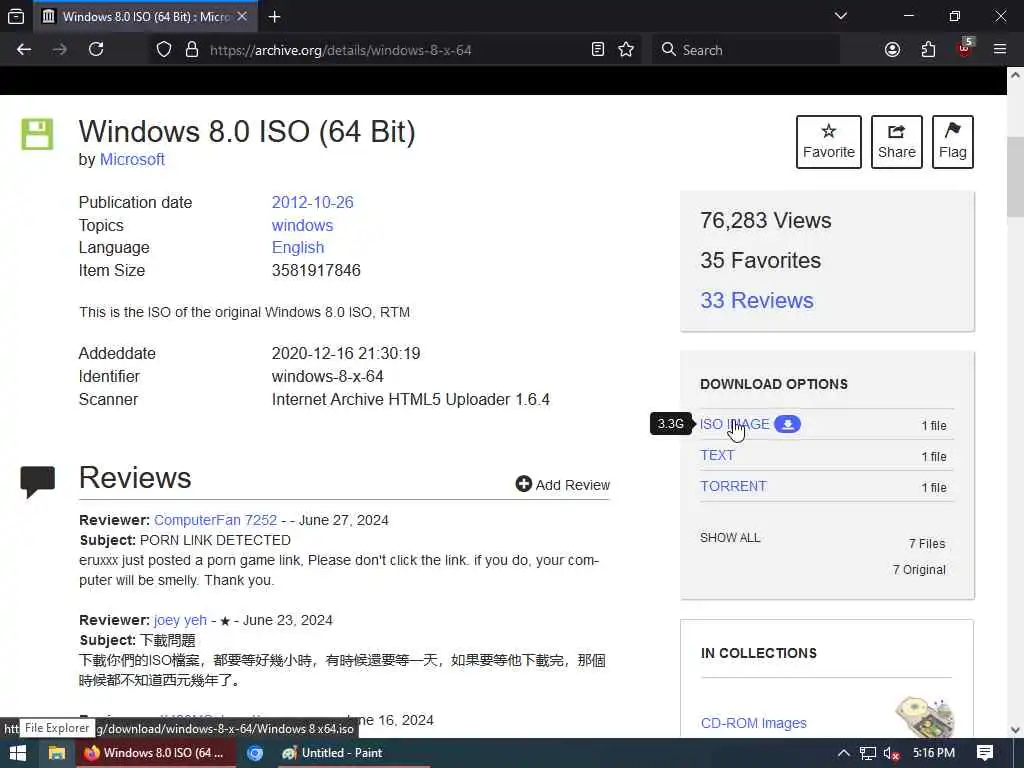Open the Microsoft creator link

[132, 159]
